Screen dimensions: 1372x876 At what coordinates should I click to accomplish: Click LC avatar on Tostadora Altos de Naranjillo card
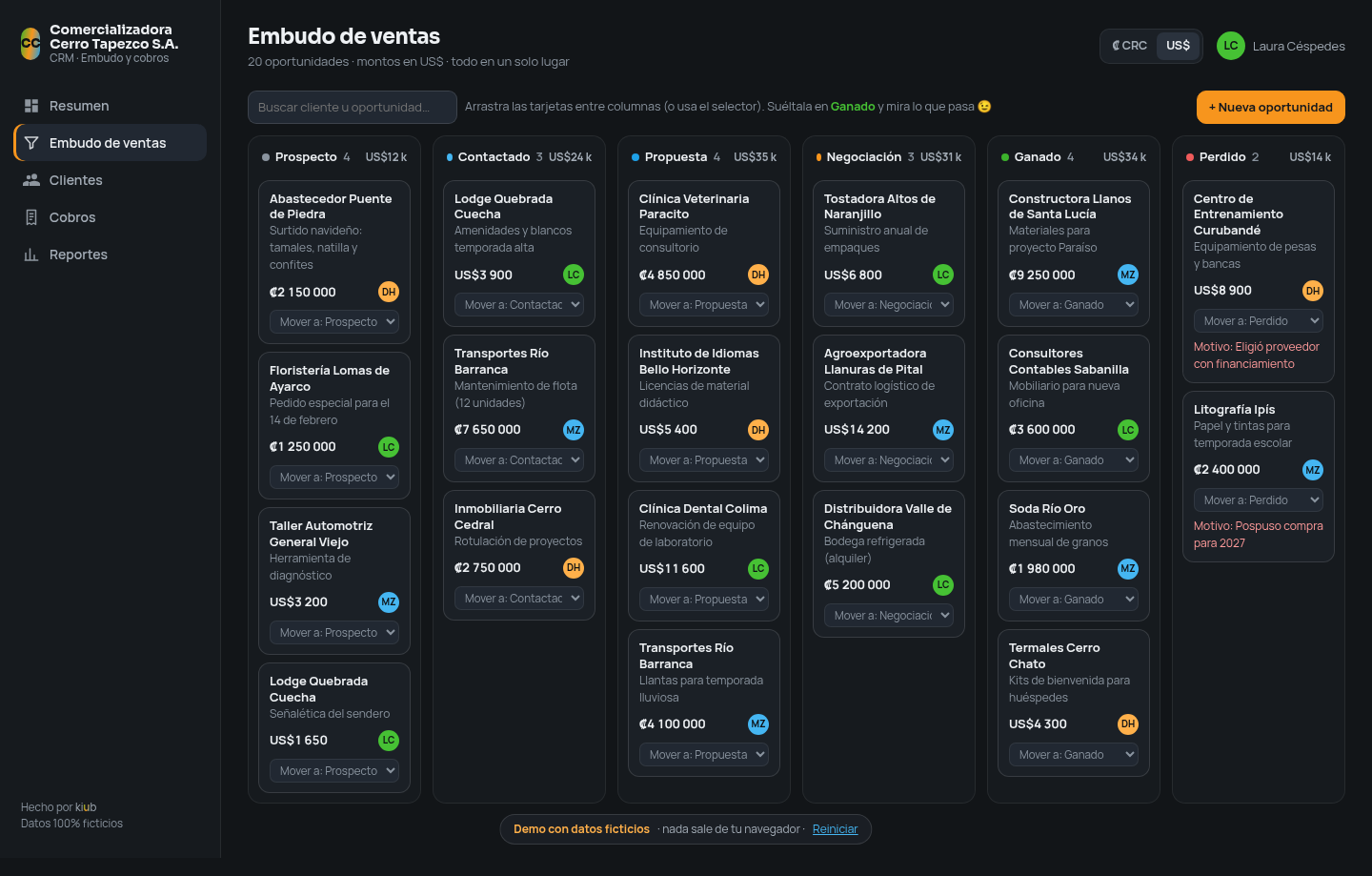pos(943,275)
